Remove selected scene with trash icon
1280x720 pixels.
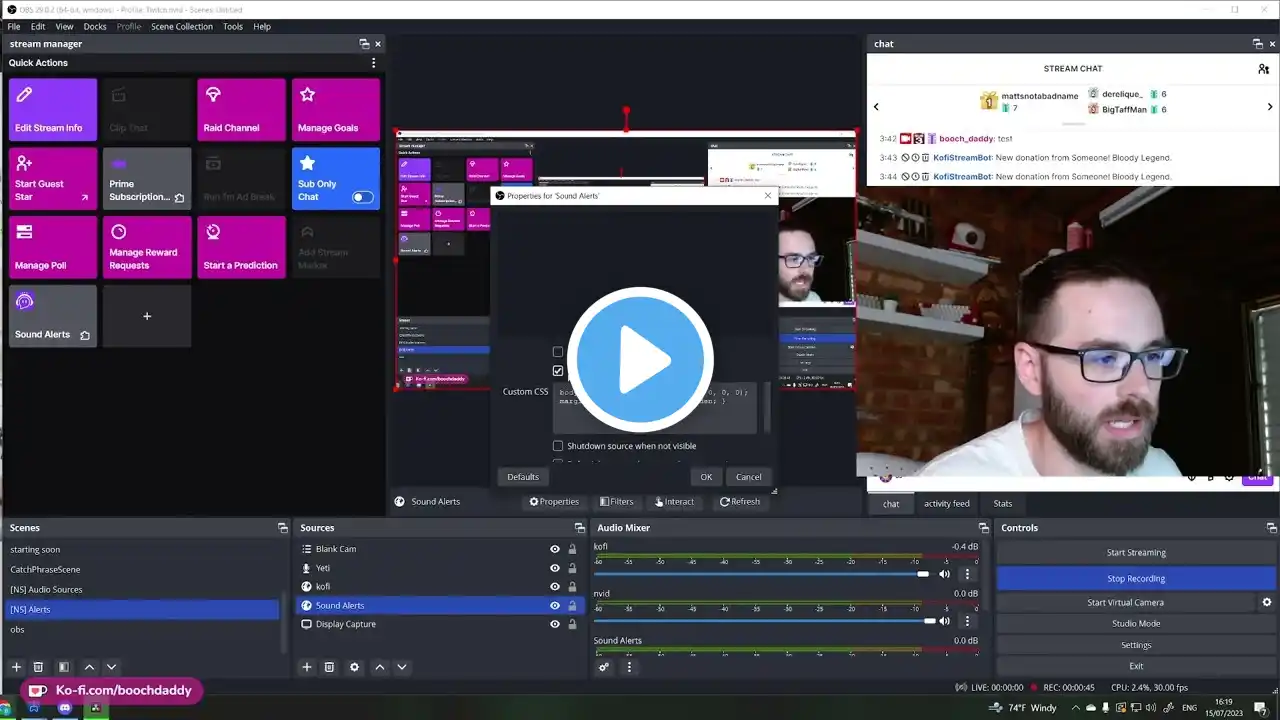click(38, 667)
